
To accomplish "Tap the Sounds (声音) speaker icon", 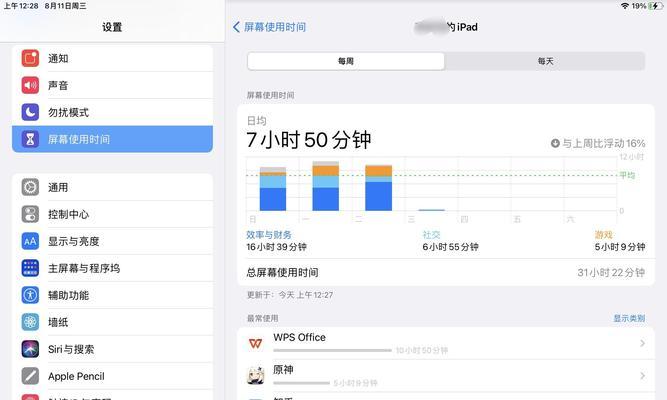I will coord(30,85).
